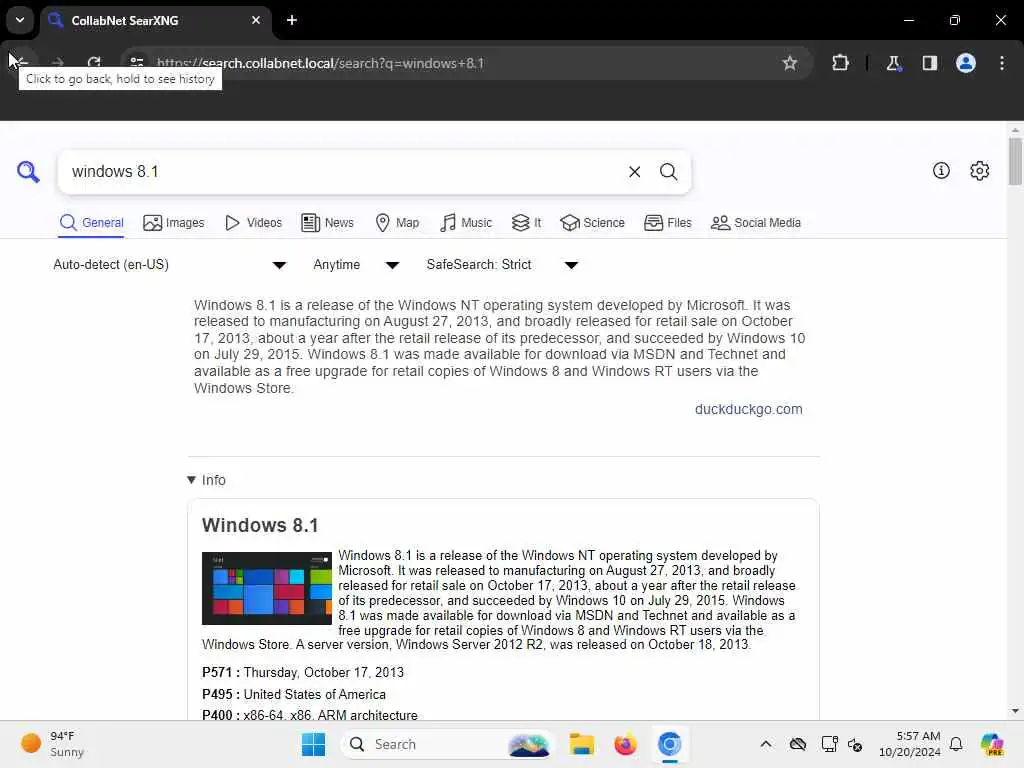Open the duckduckgo.com source link
This screenshot has height=768, width=1024.
[748, 409]
